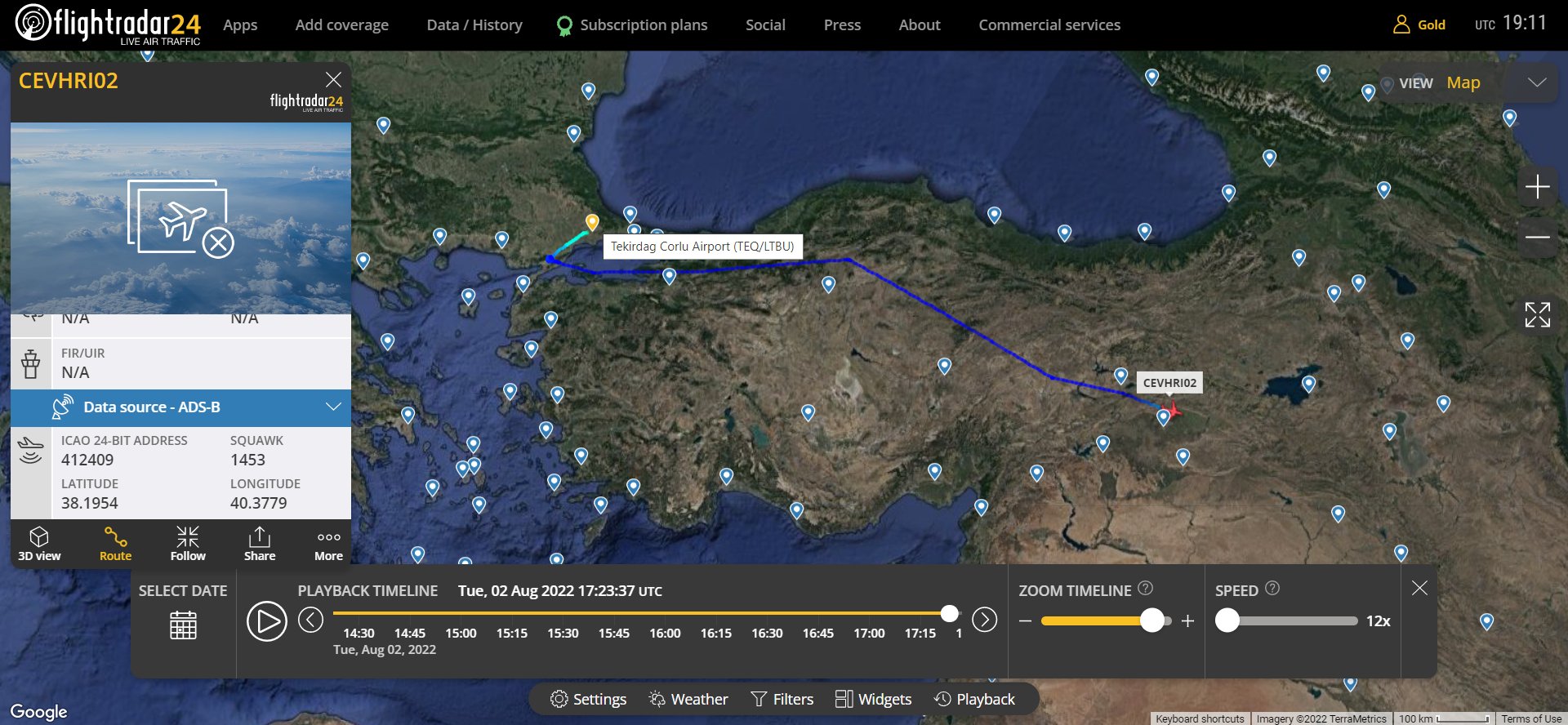
Task: Select latitude value 38.1954
Action: click(90, 503)
